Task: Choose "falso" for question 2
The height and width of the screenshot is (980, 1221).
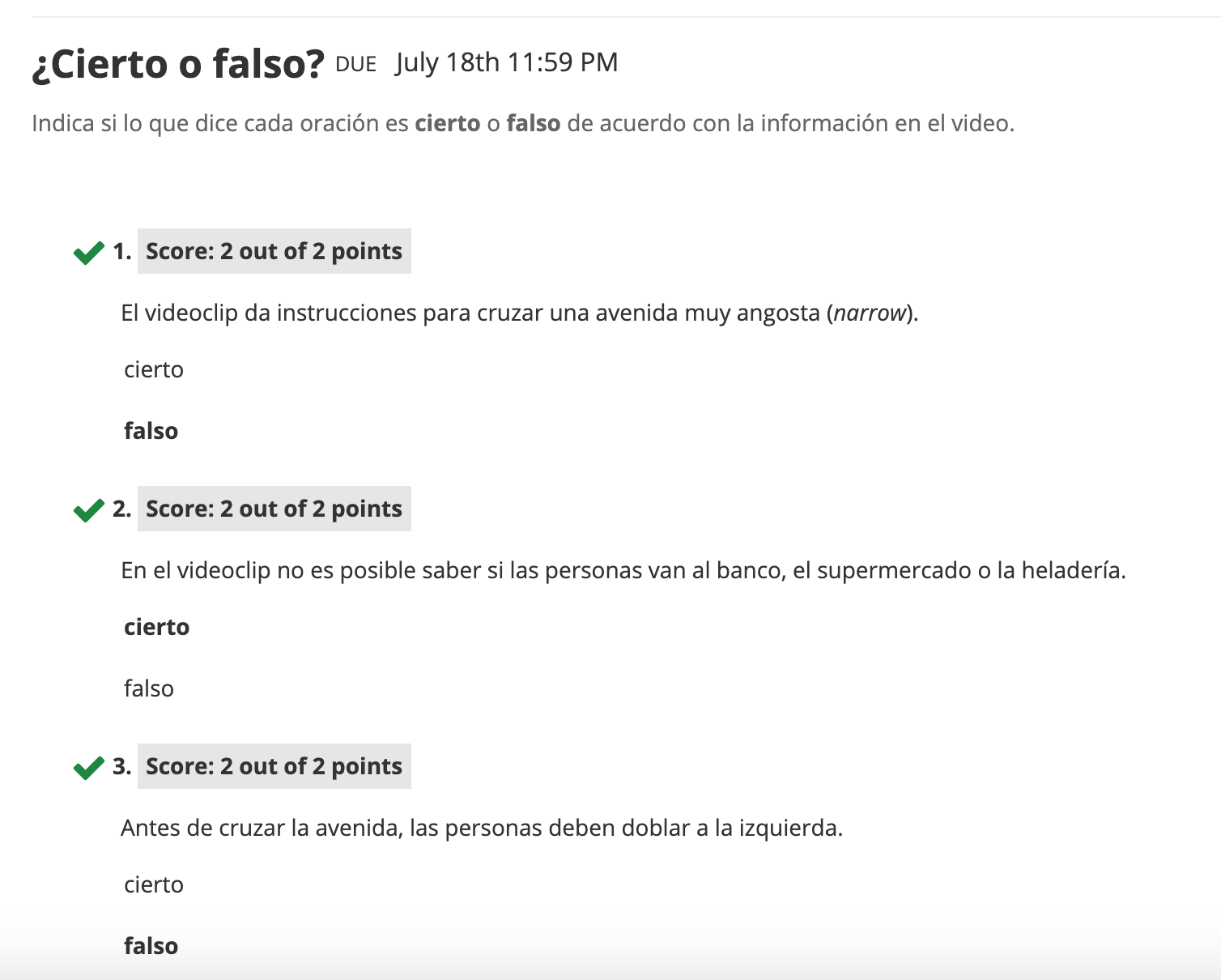Action: pos(149,689)
